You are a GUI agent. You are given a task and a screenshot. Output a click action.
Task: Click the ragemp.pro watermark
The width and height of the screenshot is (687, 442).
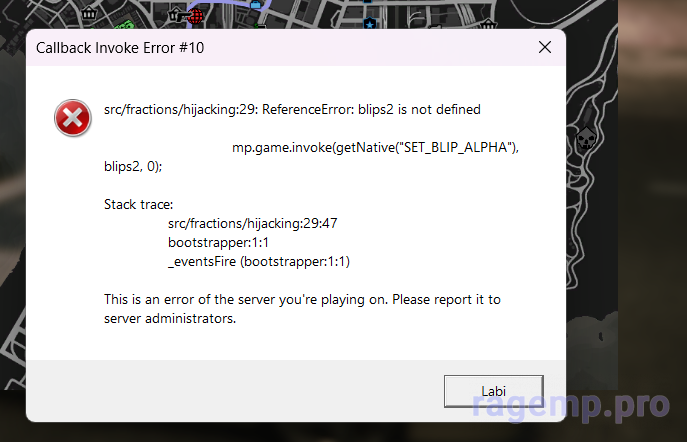tap(571, 406)
